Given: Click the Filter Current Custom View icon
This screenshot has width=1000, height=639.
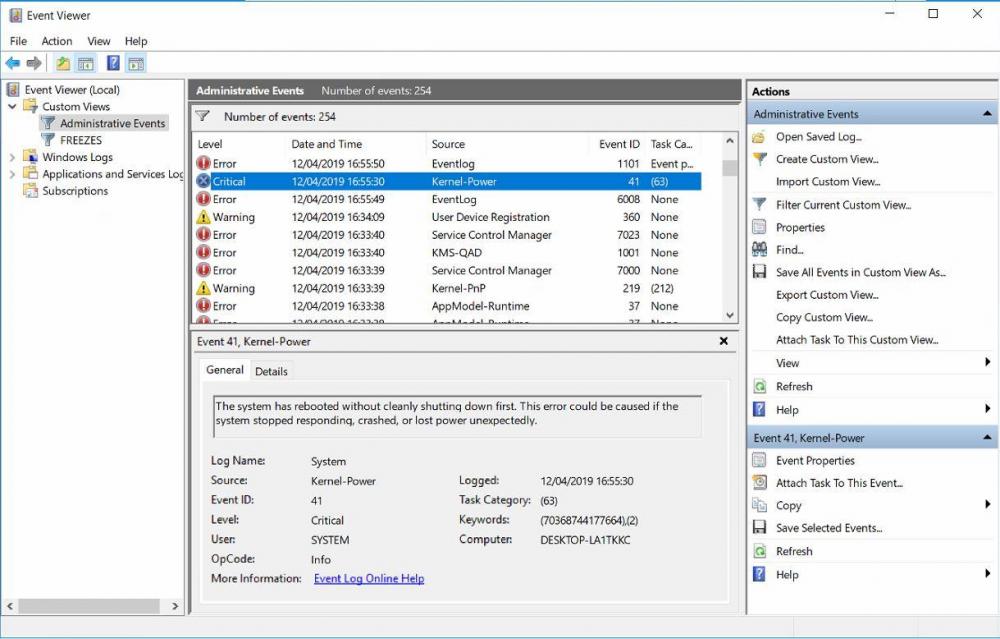Looking at the screenshot, I should coord(759,205).
